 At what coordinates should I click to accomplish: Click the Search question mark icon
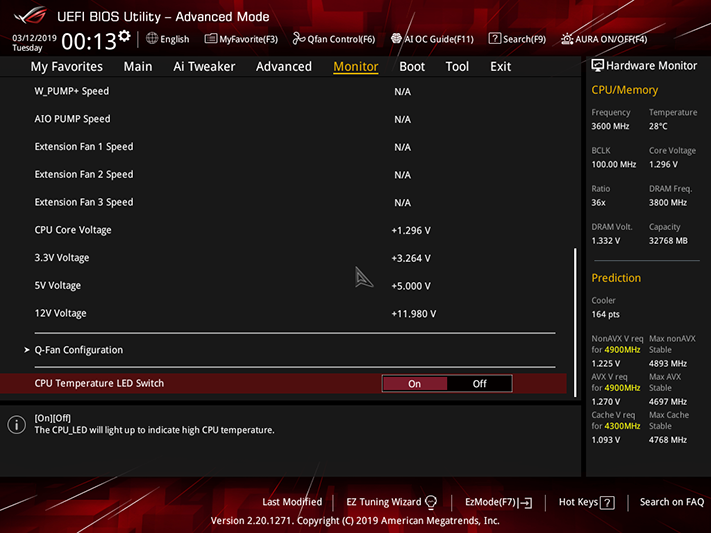[494, 39]
